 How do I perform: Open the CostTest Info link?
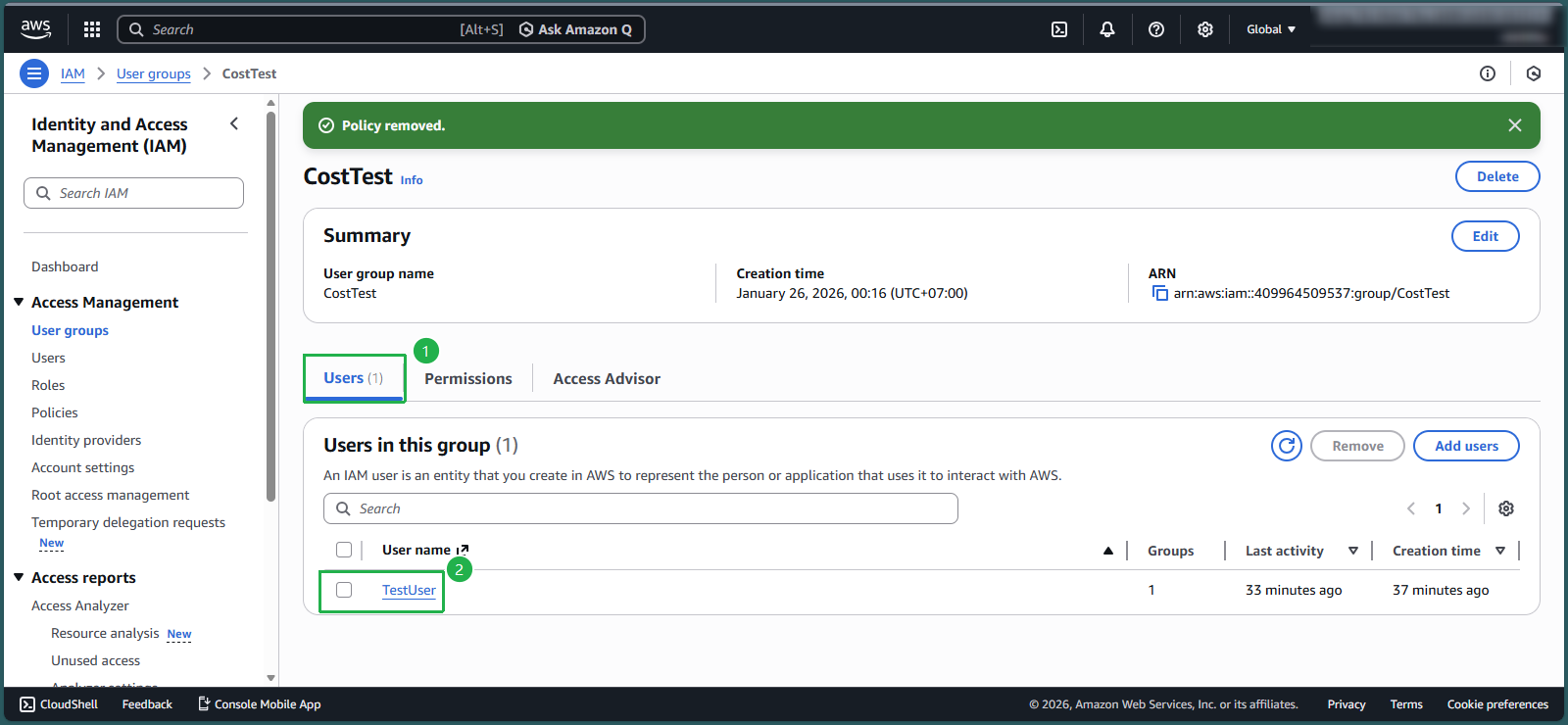coord(412,180)
